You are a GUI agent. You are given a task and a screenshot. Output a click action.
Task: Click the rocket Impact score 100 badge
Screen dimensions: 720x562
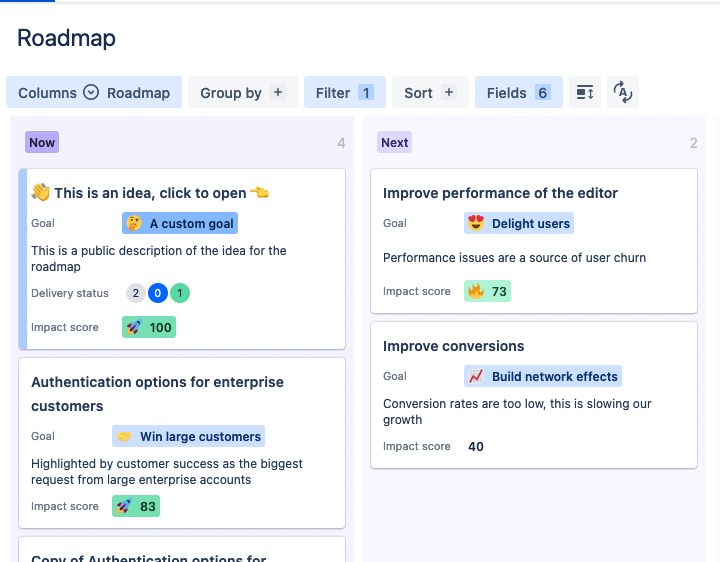pos(149,327)
